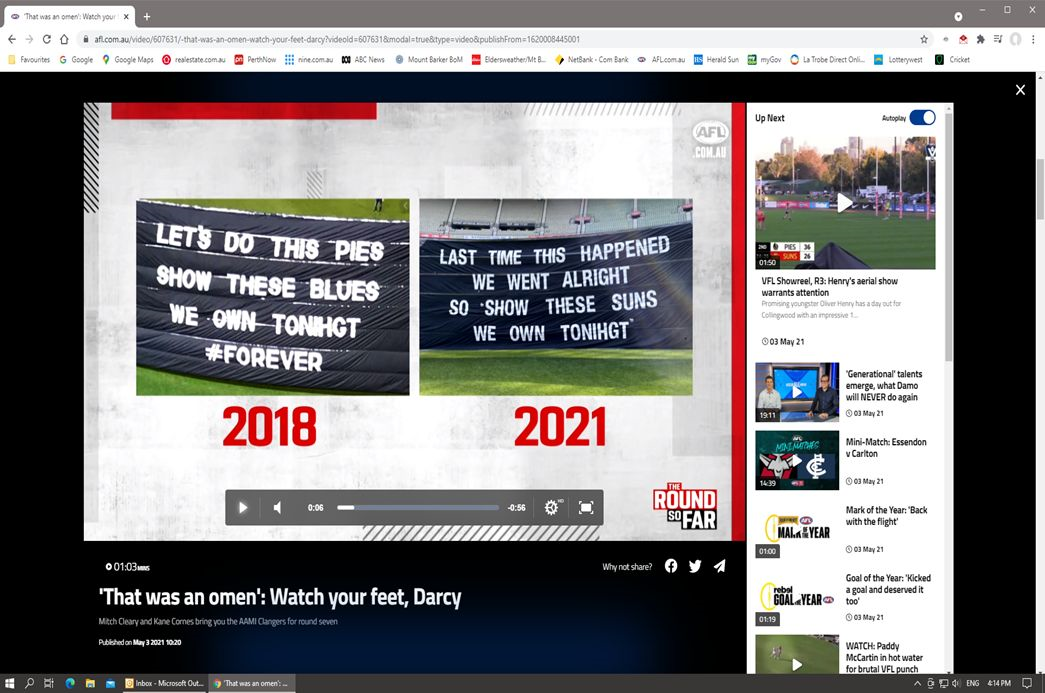Screen dimensions: 1045x693
Task: Open Mini-Match: Essendon v Carlton link
Action: [885, 448]
